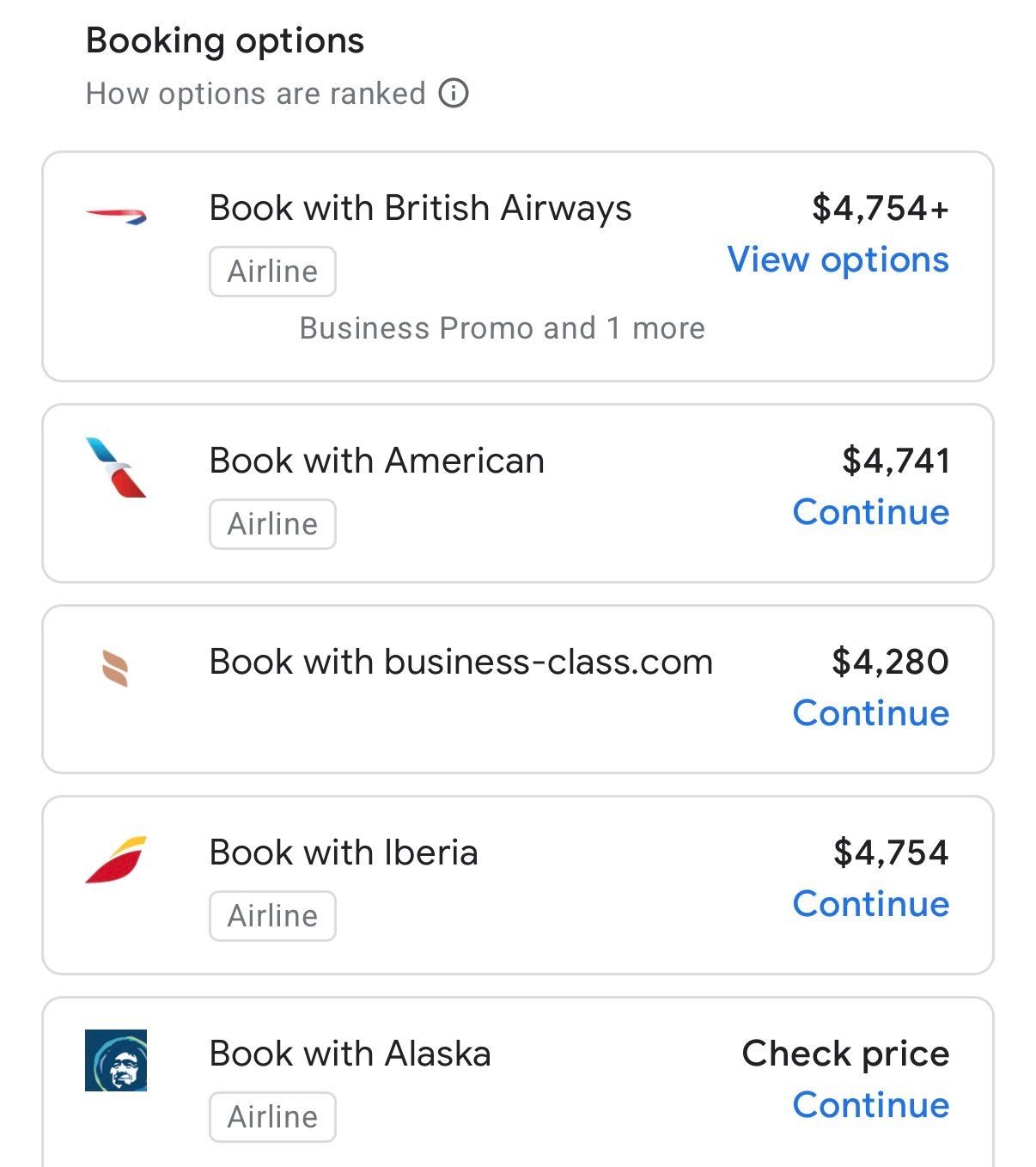Tap the 'Book with business-class.com' title

[x=460, y=662]
